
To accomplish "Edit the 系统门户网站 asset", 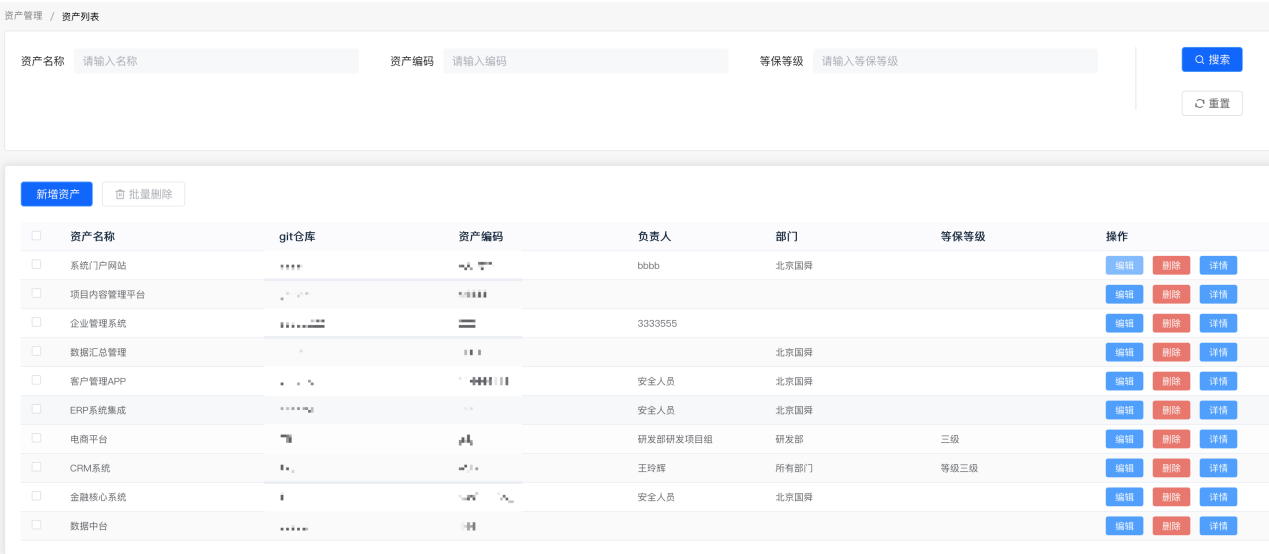I will pos(1124,265).
